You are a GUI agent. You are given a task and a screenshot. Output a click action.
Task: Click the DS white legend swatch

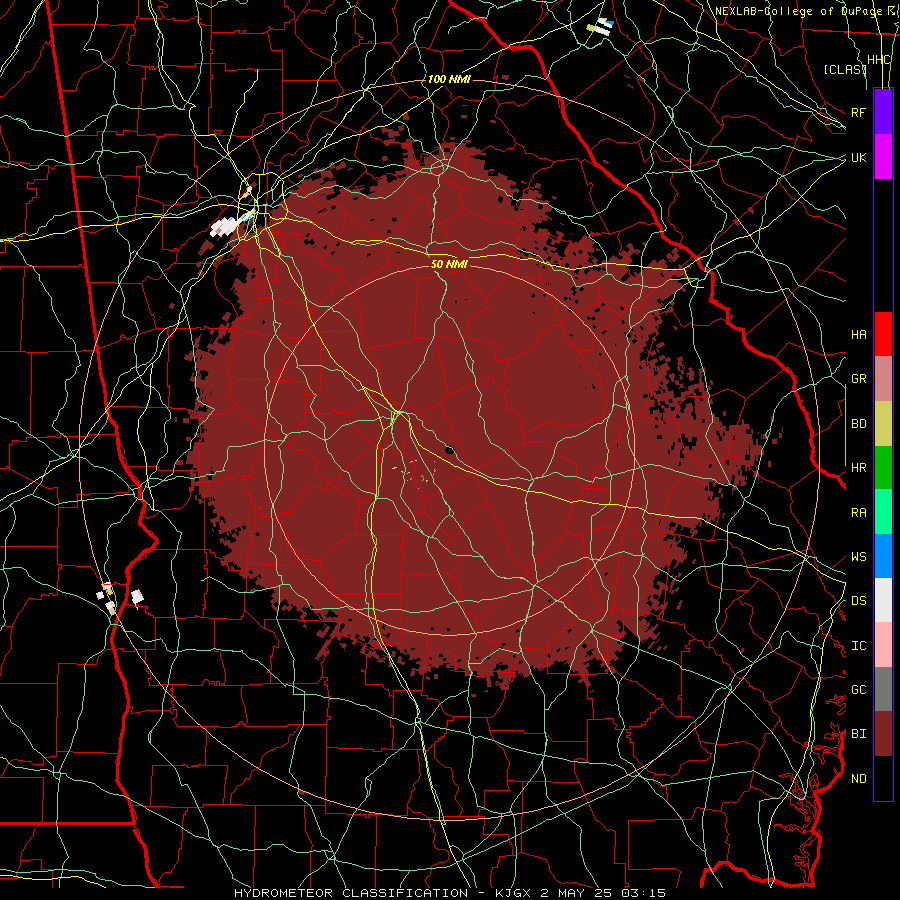(883, 600)
